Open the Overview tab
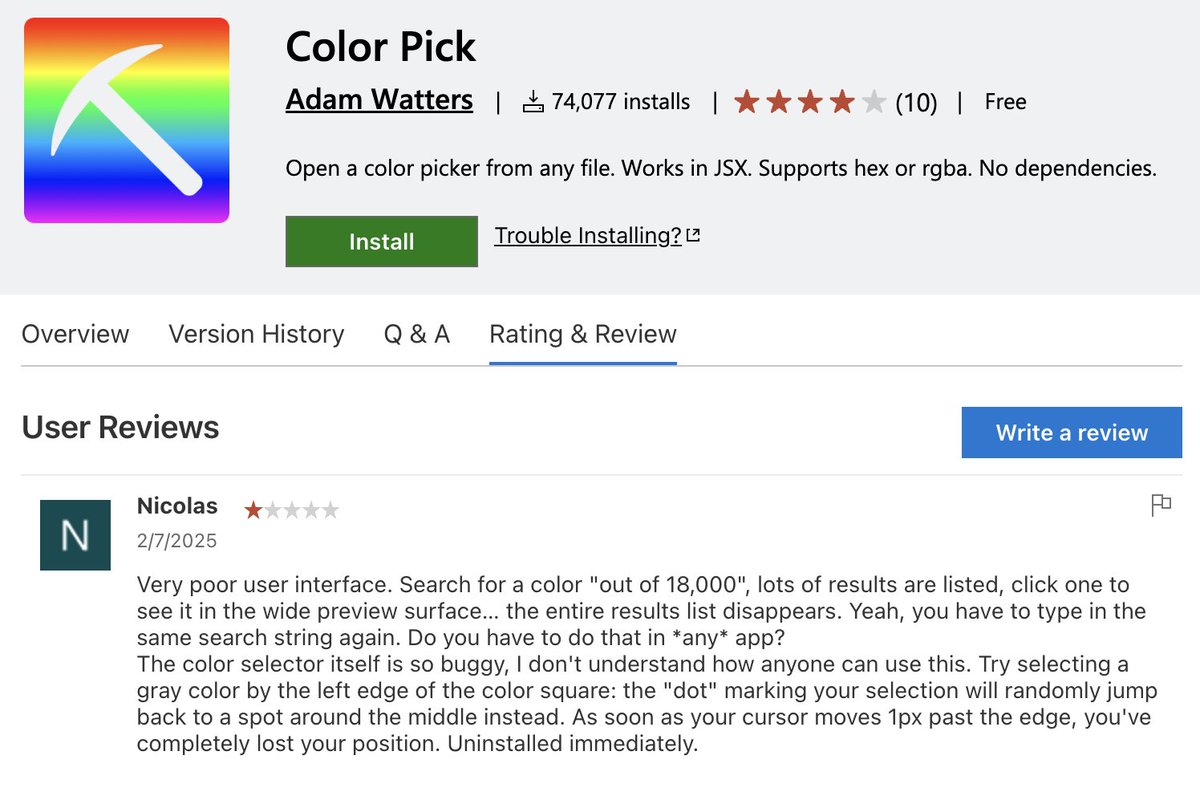This screenshot has height=788, width=1200. click(75, 334)
